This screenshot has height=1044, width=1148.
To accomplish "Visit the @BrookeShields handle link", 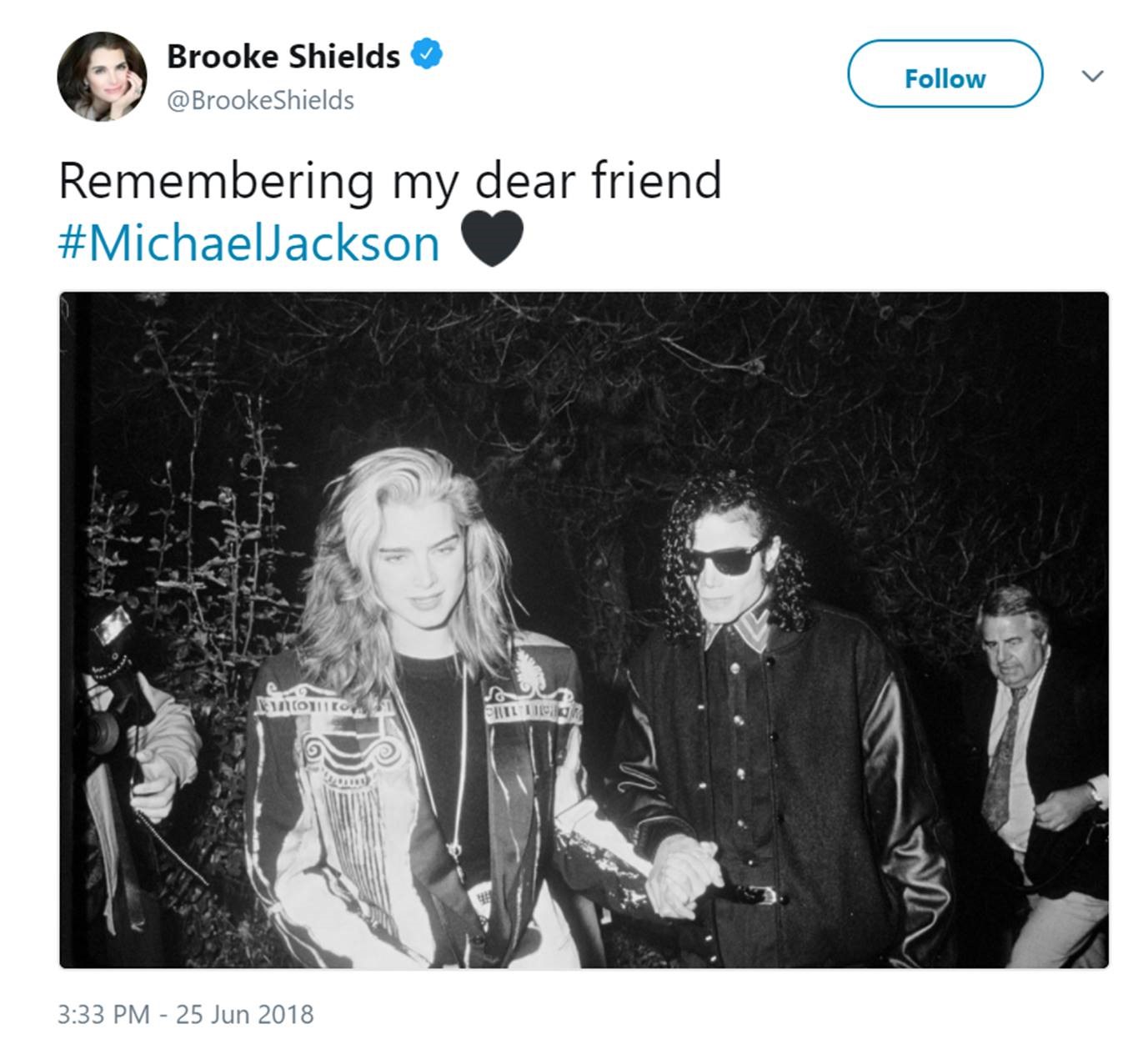I will point(261,100).
